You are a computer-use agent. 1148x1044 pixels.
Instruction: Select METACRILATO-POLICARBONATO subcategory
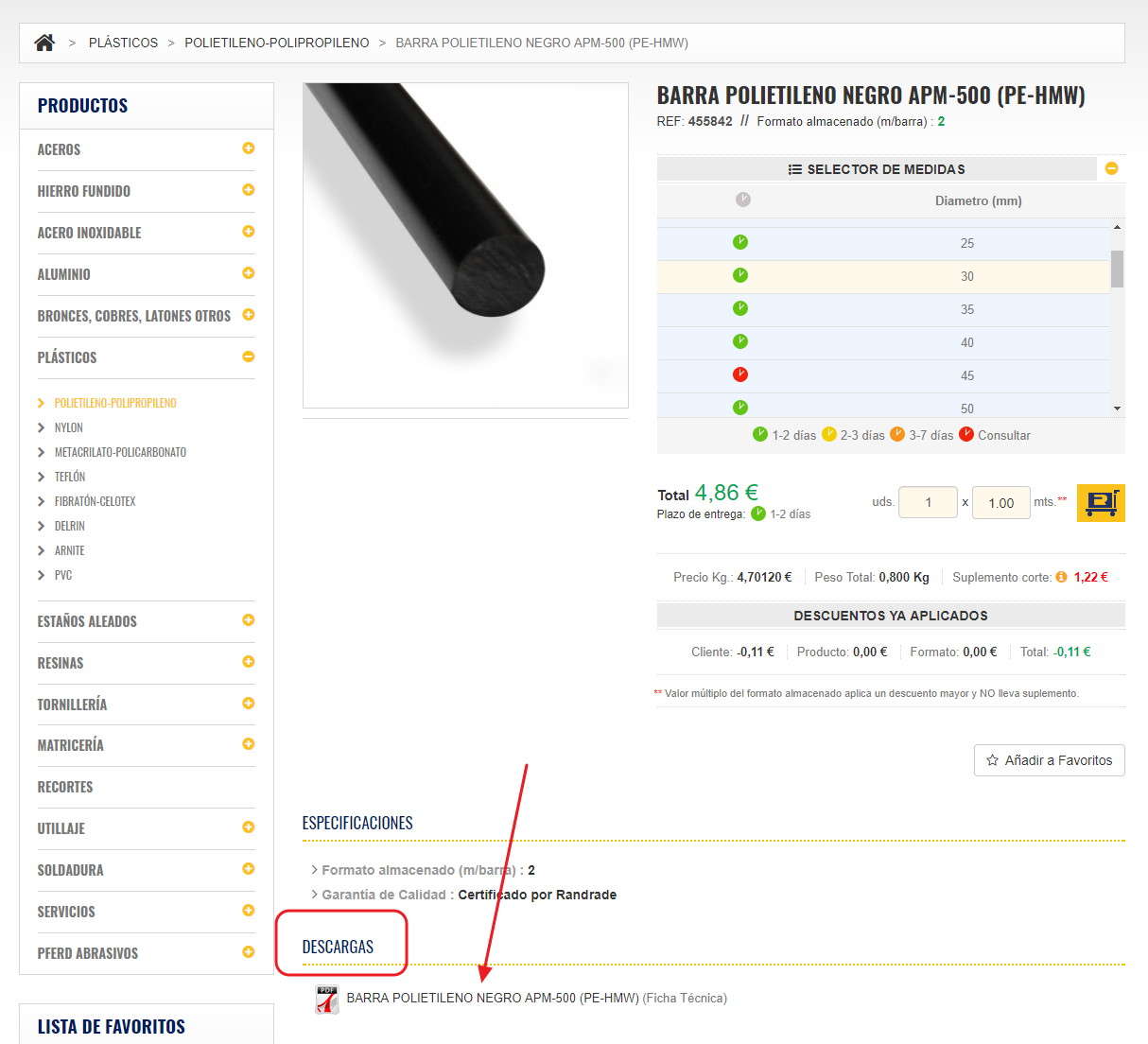click(x=120, y=452)
